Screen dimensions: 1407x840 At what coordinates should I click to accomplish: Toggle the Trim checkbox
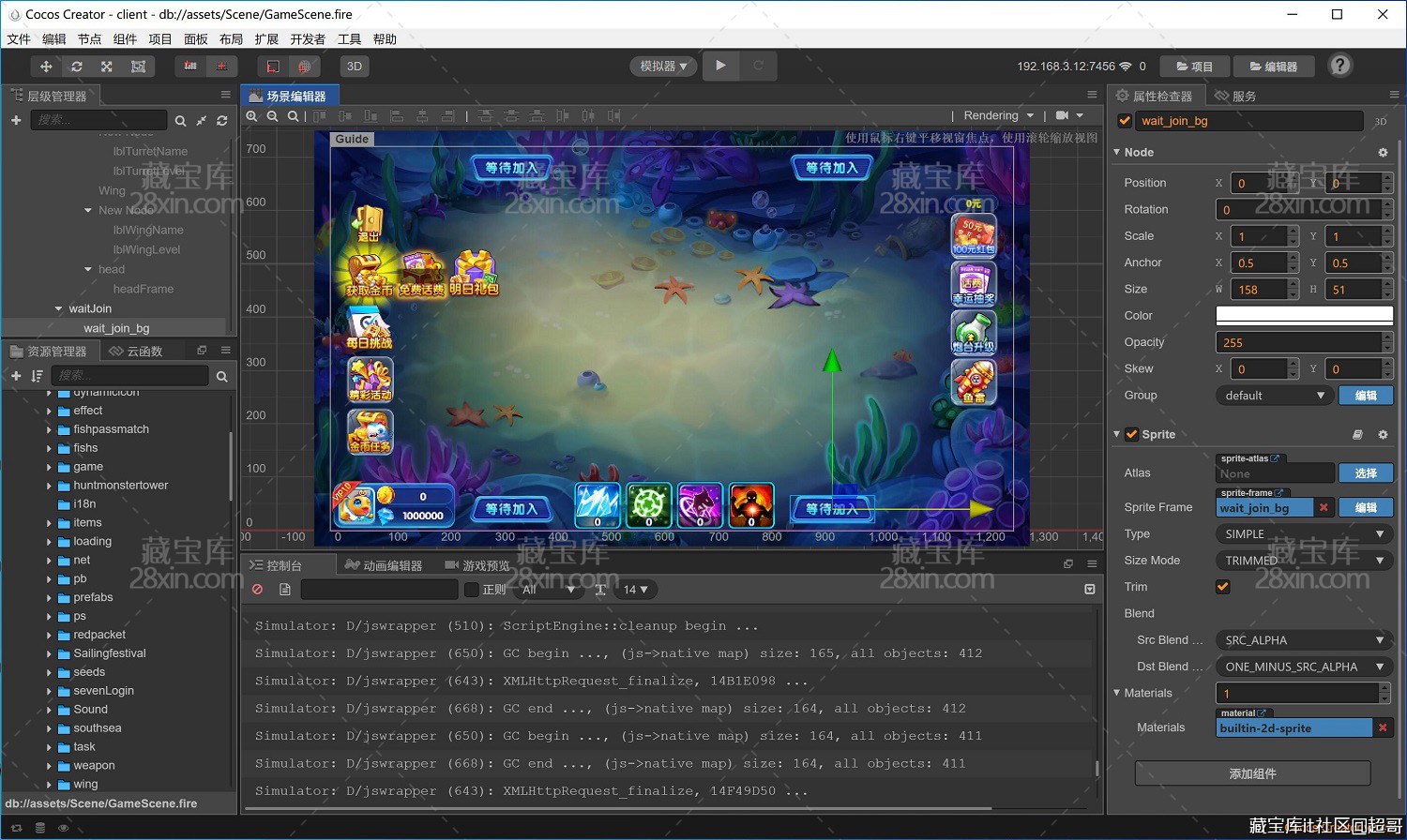(1223, 587)
